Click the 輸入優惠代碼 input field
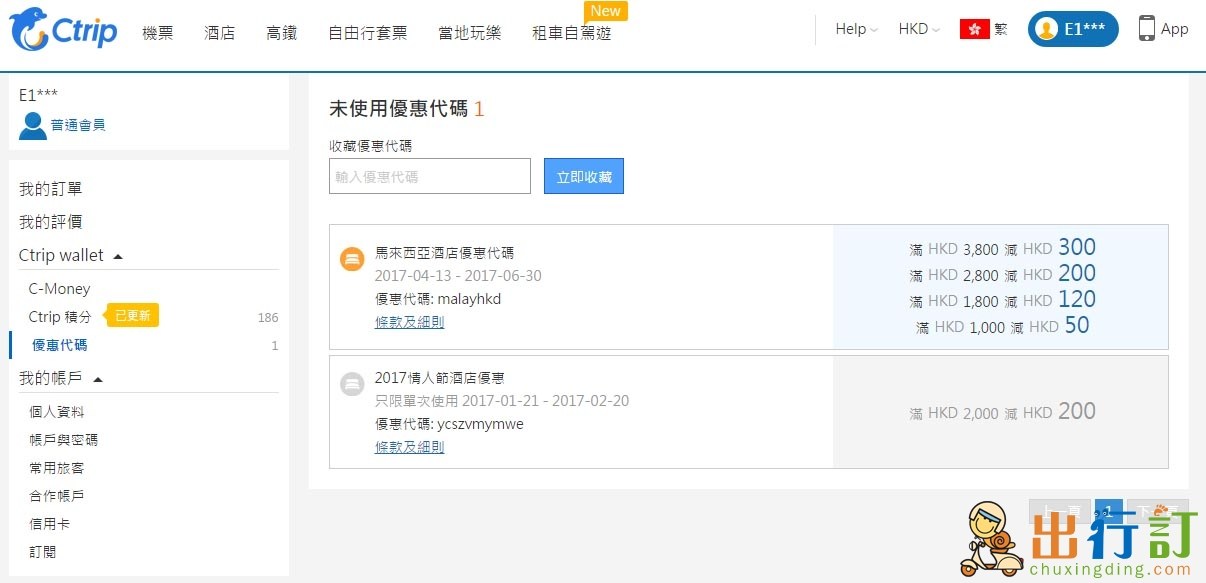Screen dimensions: 1206x583 pyautogui.click(x=430, y=176)
